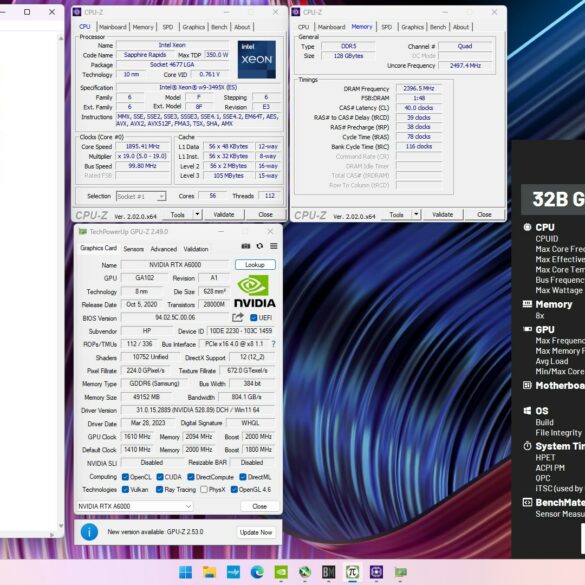
Task: Click Memory section icon in BenchMate panel
Action: tap(527, 304)
